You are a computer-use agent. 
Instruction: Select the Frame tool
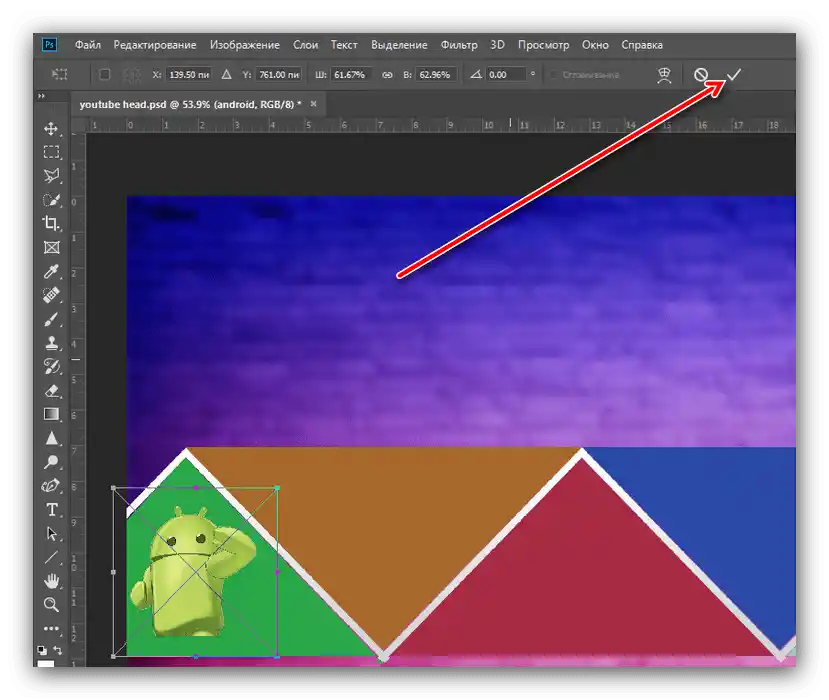51,247
